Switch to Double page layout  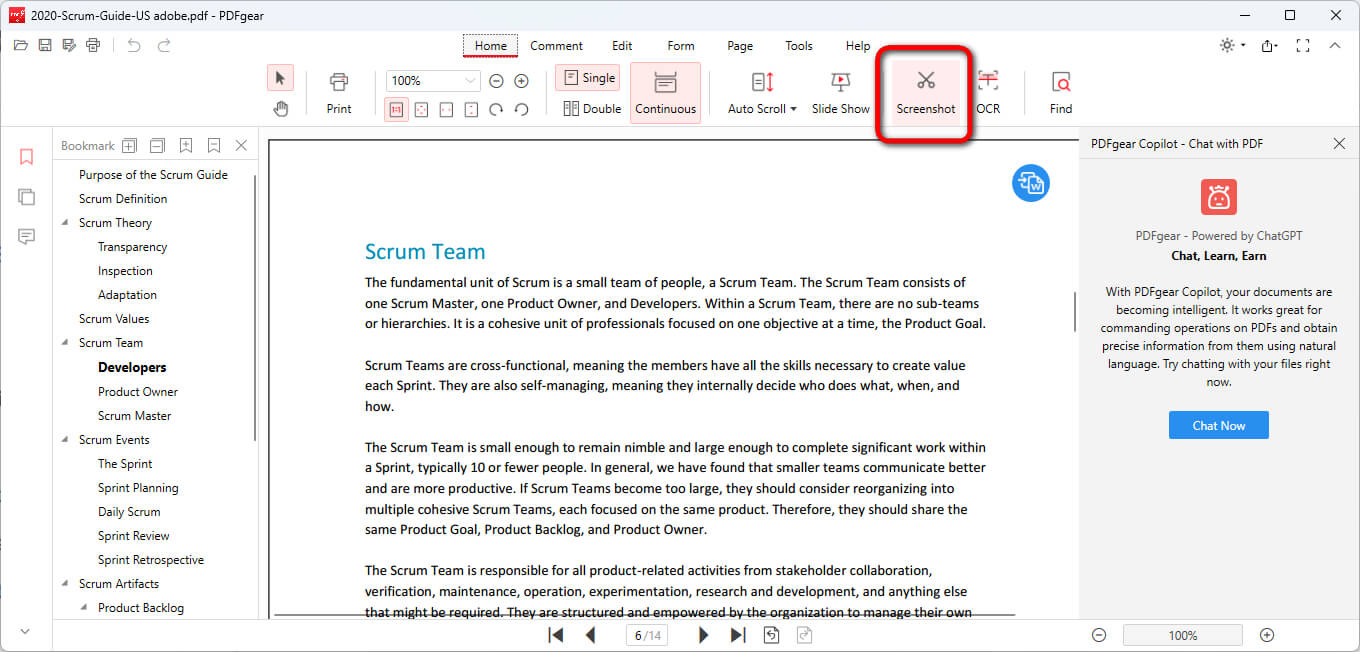coord(590,108)
